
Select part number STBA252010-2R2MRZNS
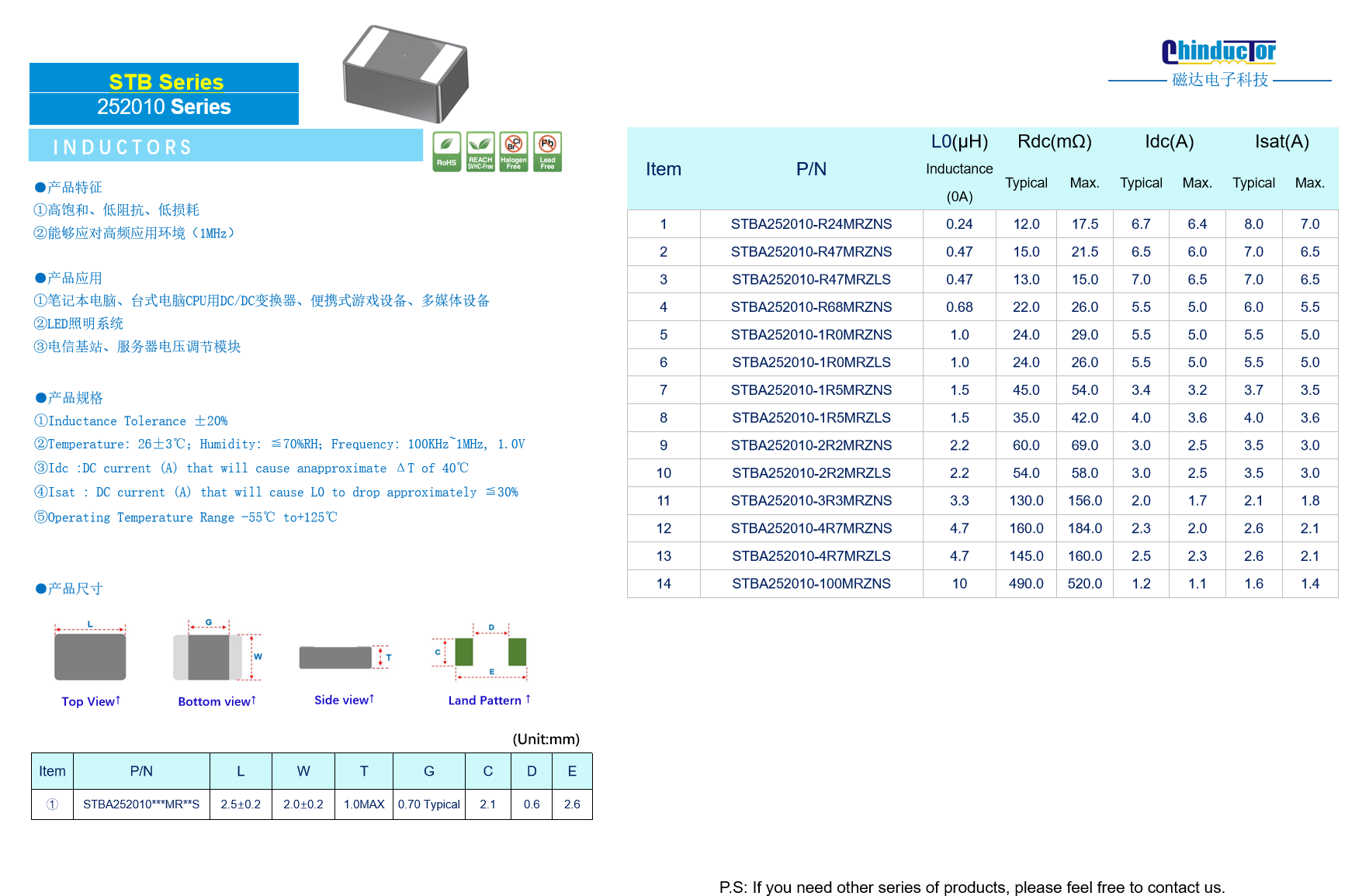coord(811,445)
